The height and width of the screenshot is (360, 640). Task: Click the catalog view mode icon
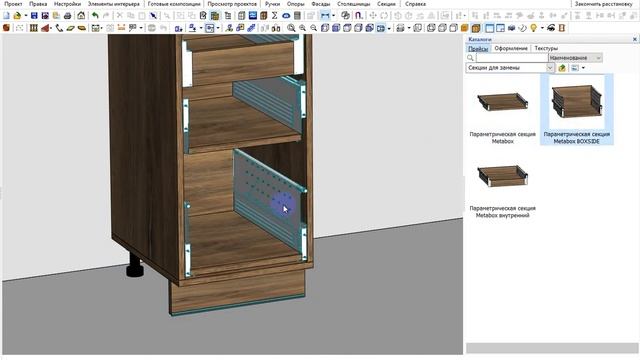tap(575, 68)
